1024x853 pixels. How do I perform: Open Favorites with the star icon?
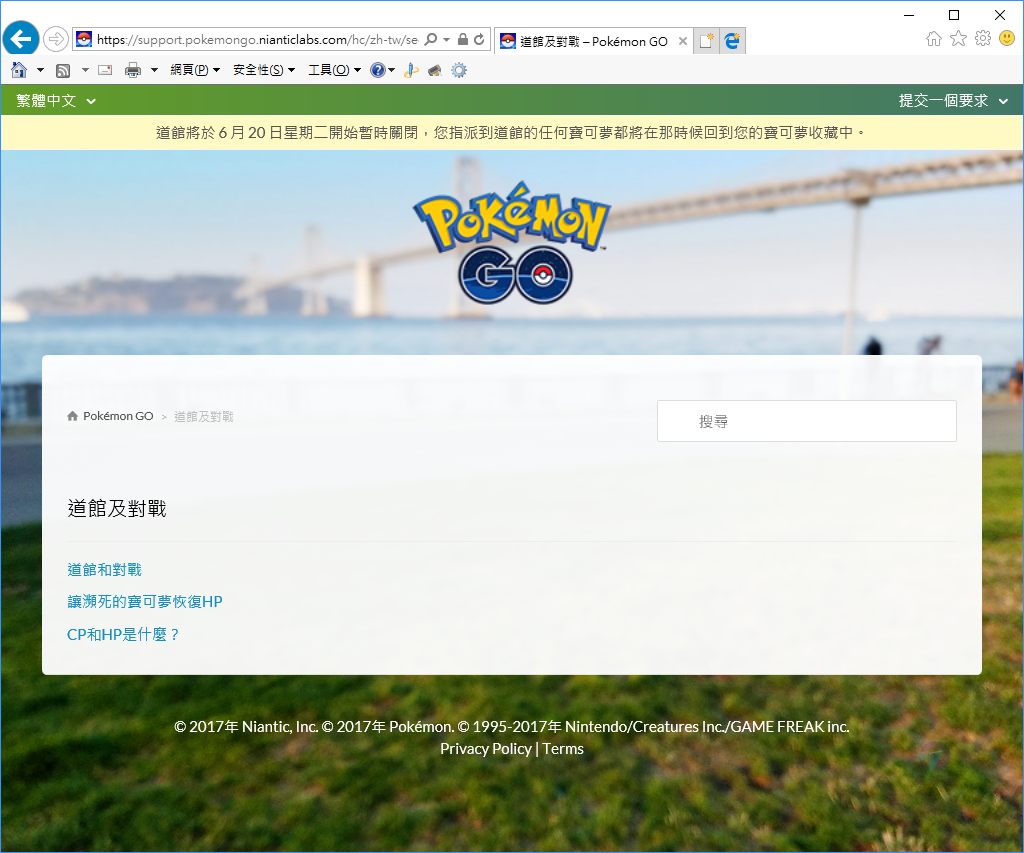(958, 39)
